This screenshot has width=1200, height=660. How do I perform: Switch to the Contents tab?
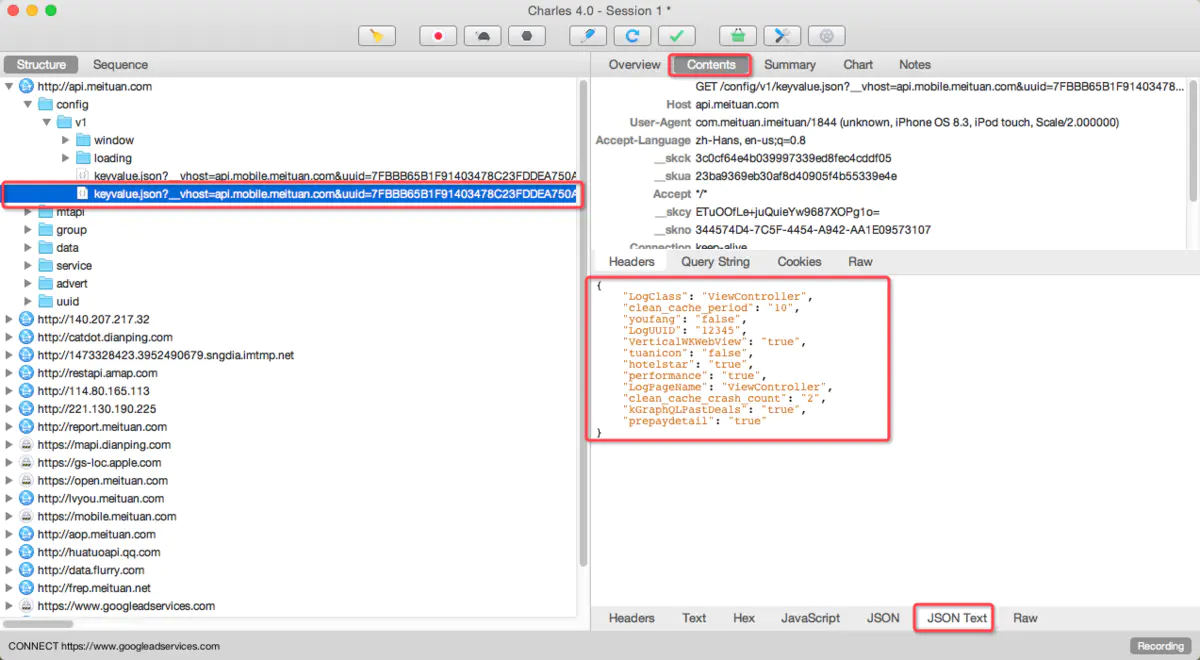(x=710, y=64)
